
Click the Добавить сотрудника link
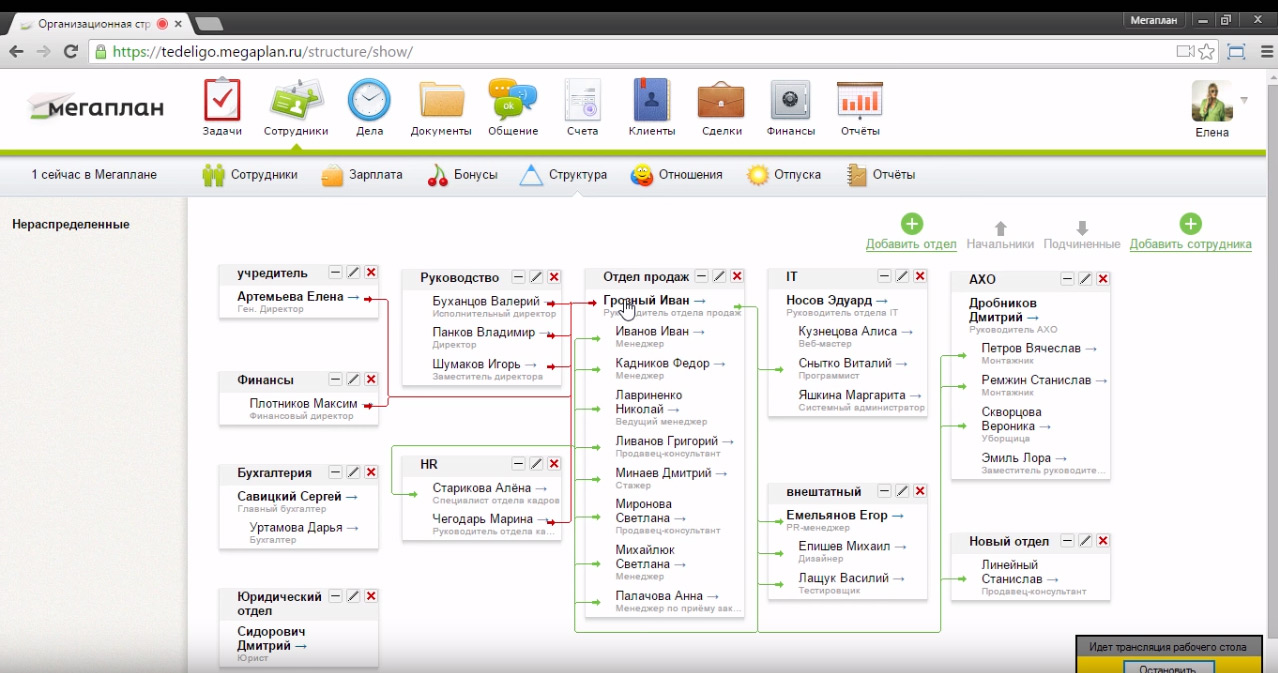coord(1190,244)
